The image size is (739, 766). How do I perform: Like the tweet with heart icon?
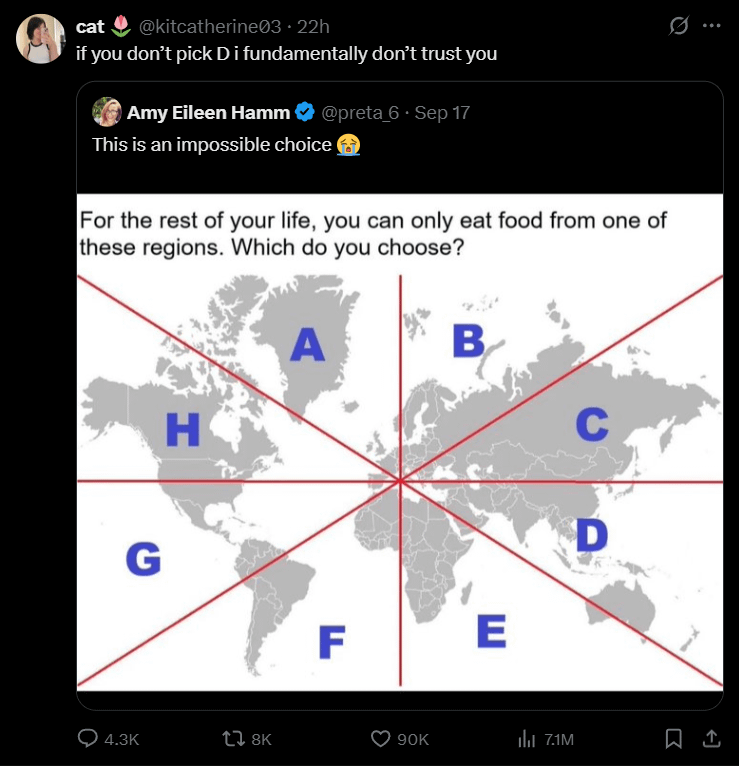coord(380,739)
